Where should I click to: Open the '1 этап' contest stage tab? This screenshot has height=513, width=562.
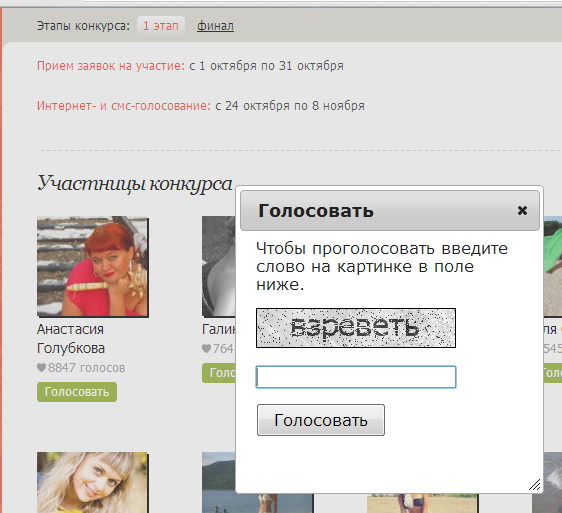[161, 26]
